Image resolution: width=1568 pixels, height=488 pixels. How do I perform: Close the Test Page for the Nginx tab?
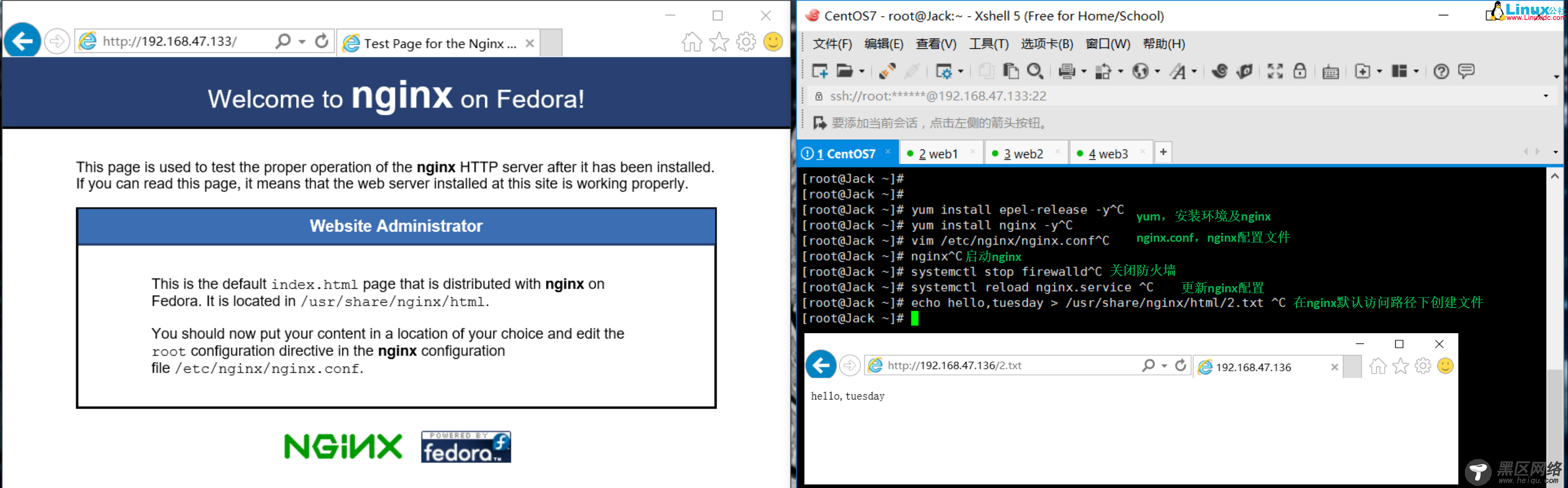point(530,43)
